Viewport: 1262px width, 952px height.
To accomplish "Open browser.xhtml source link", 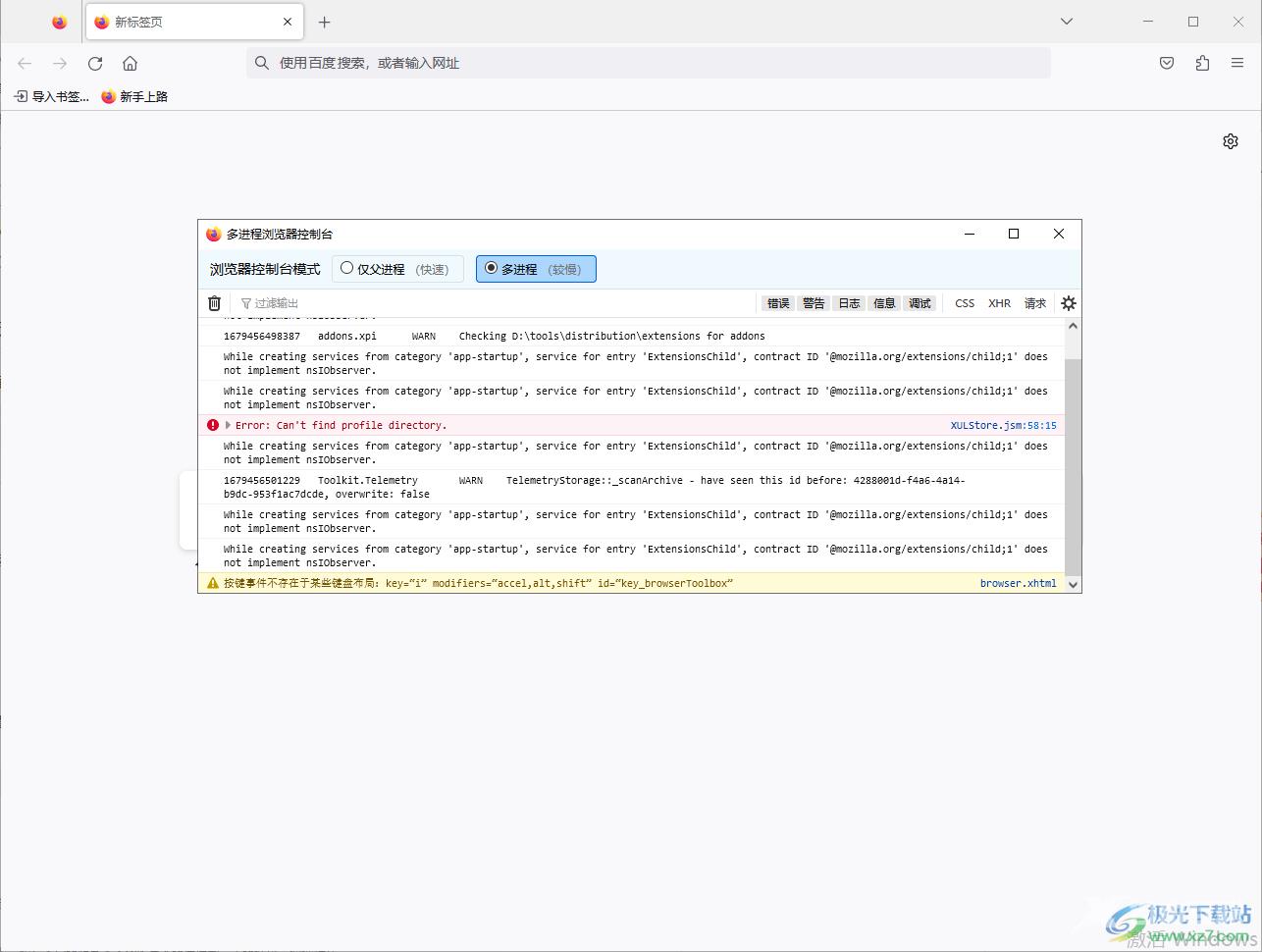I will tap(1018, 583).
